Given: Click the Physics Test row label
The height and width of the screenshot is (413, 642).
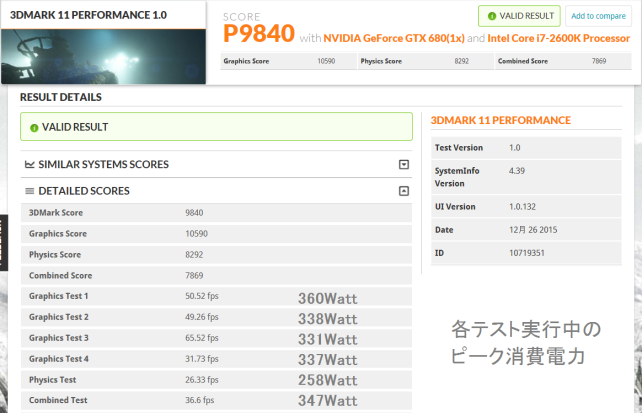Looking at the screenshot, I should [x=52, y=379].
